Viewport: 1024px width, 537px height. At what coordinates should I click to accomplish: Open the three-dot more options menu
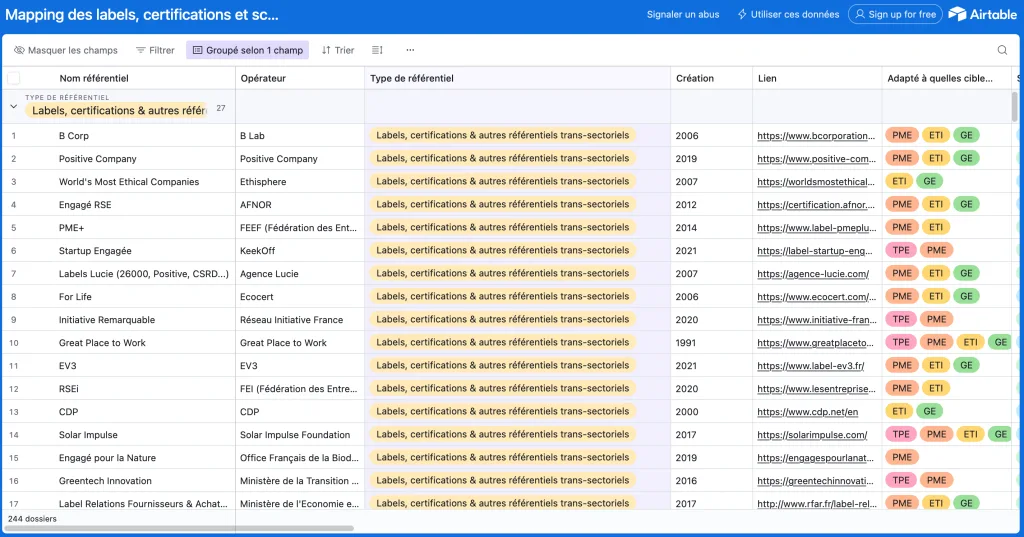pyautogui.click(x=410, y=50)
